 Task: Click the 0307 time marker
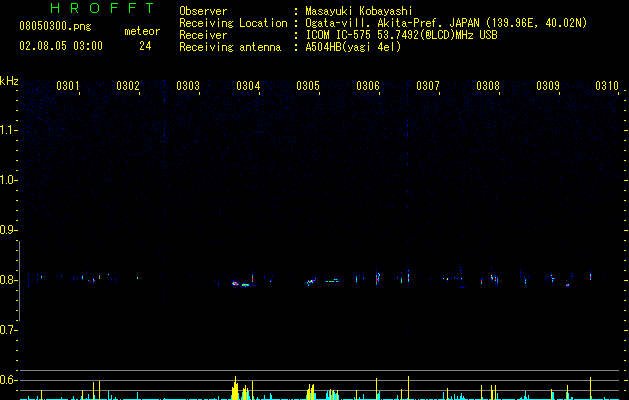[x=428, y=86]
